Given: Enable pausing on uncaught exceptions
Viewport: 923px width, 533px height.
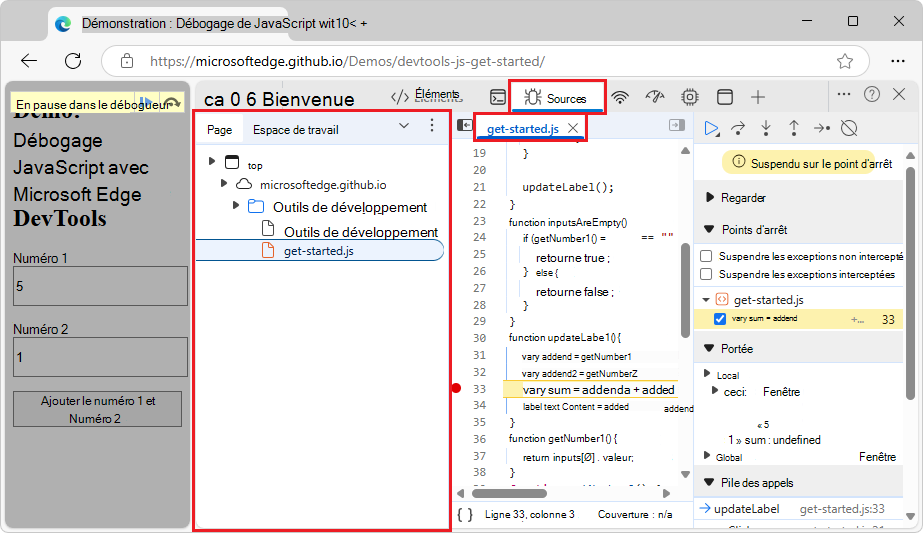Looking at the screenshot, I should tap(706, 256).
